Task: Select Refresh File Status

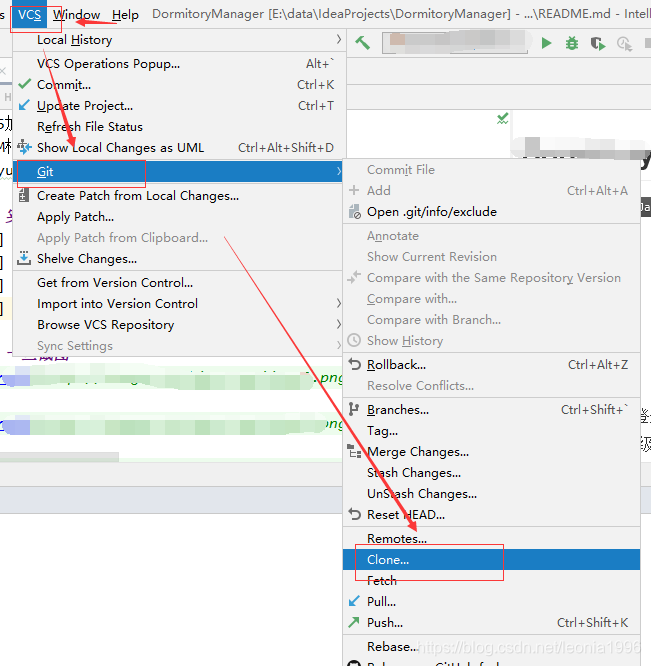Action: 180,127
